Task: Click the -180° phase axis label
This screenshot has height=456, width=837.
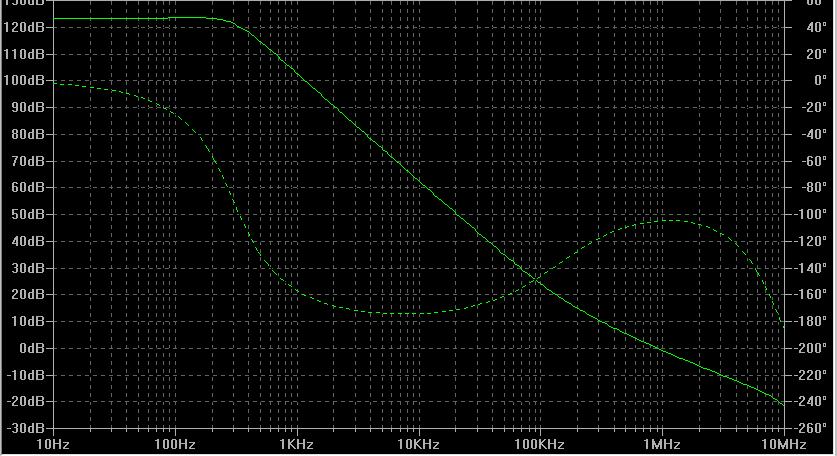Action: click(x=810, y=321)
